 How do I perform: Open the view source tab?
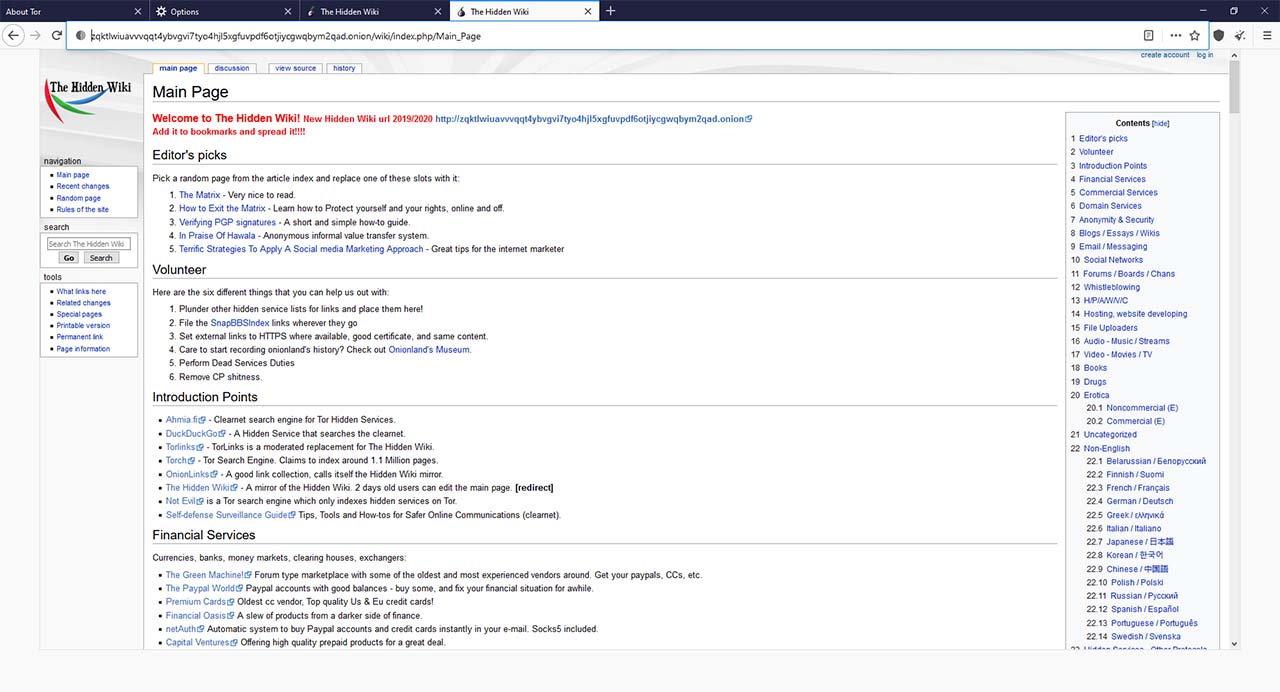point(295,68)
